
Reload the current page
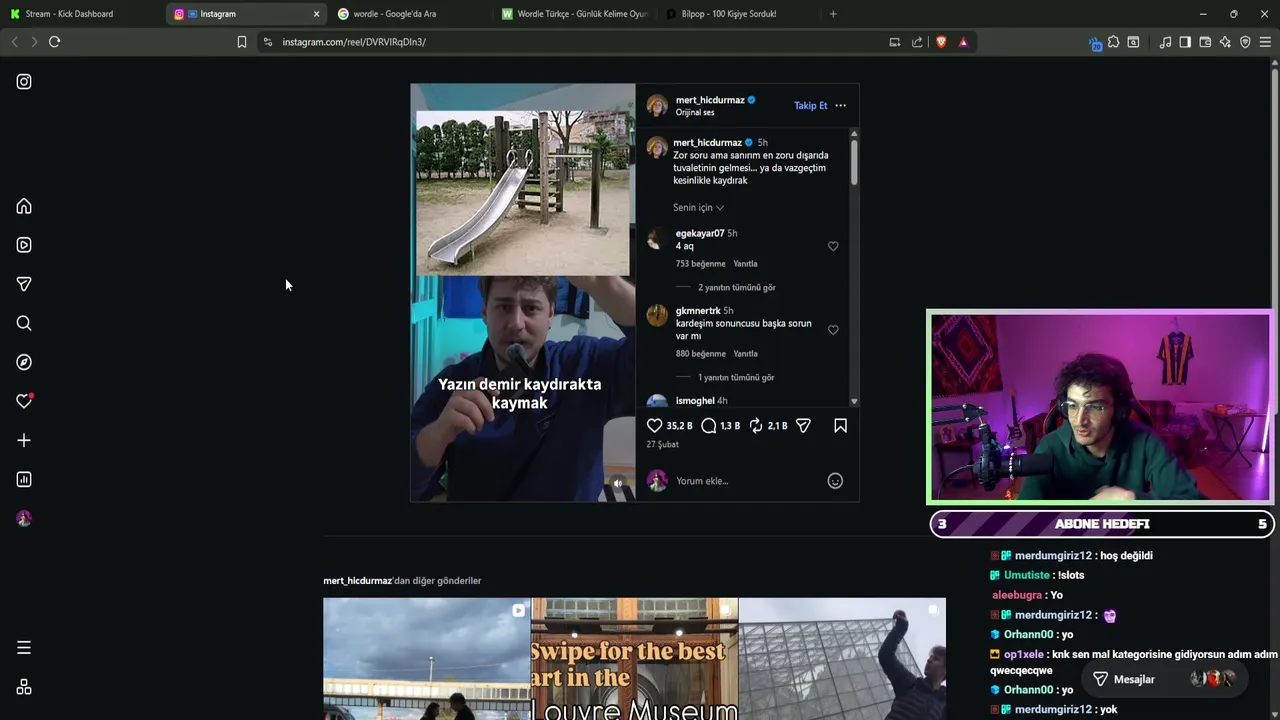(54, 42)
